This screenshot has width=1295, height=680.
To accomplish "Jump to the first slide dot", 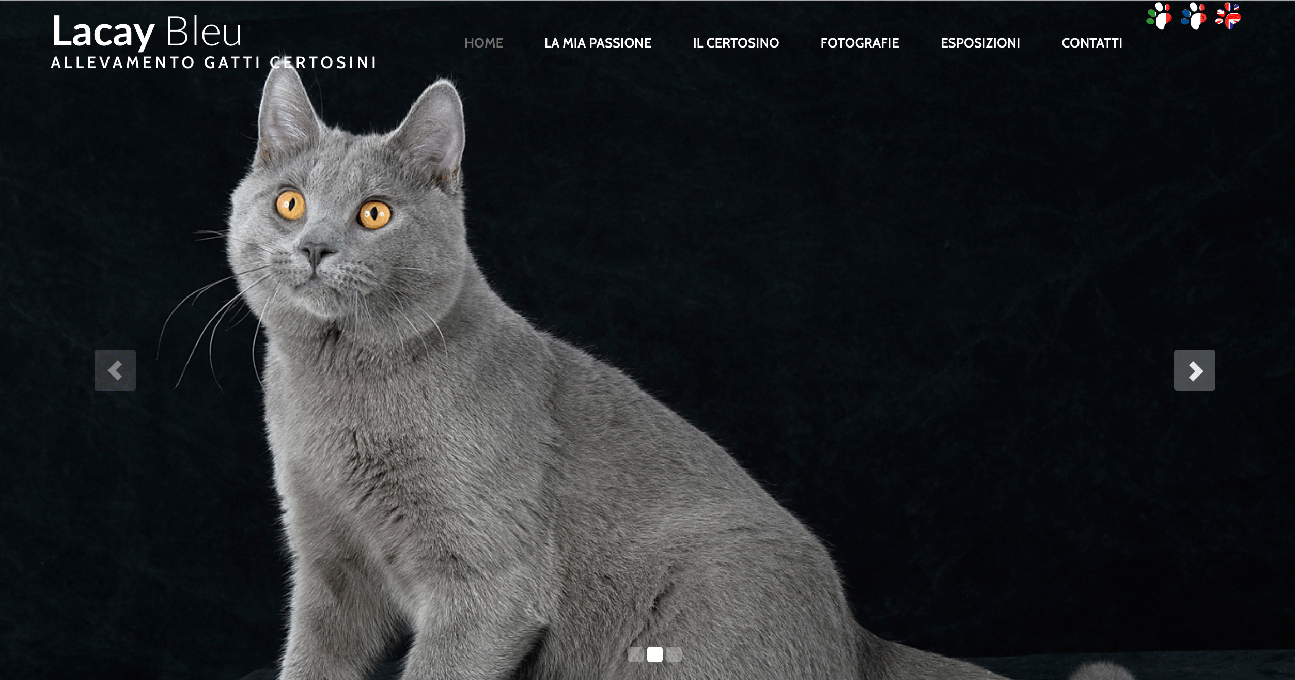I will 636,655.
